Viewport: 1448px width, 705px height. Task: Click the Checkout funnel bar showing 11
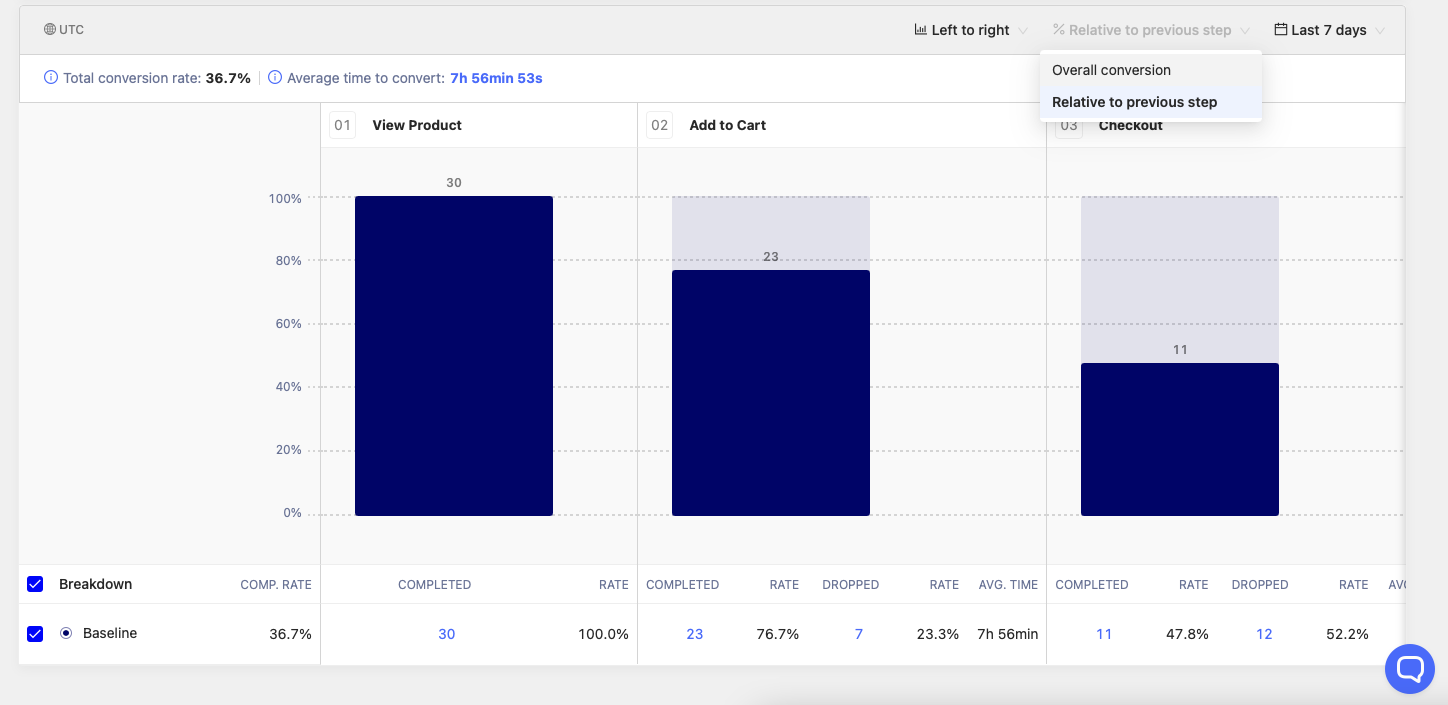1179,440
